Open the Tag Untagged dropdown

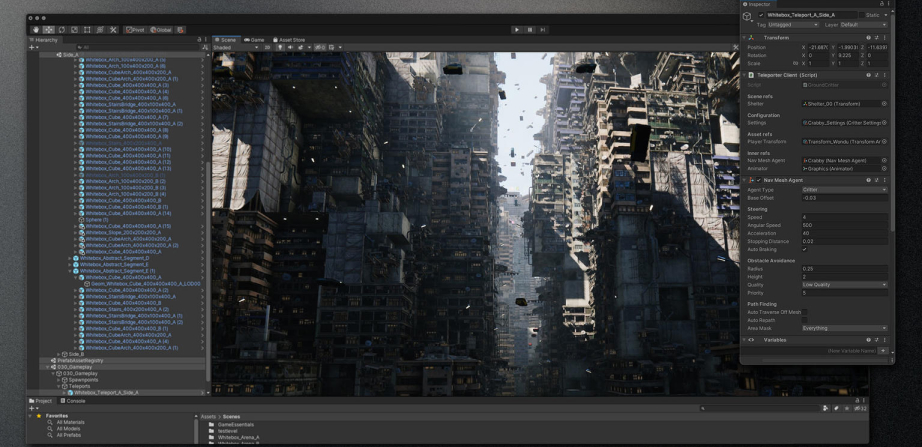pyautogui.click(x=793, y=25)
